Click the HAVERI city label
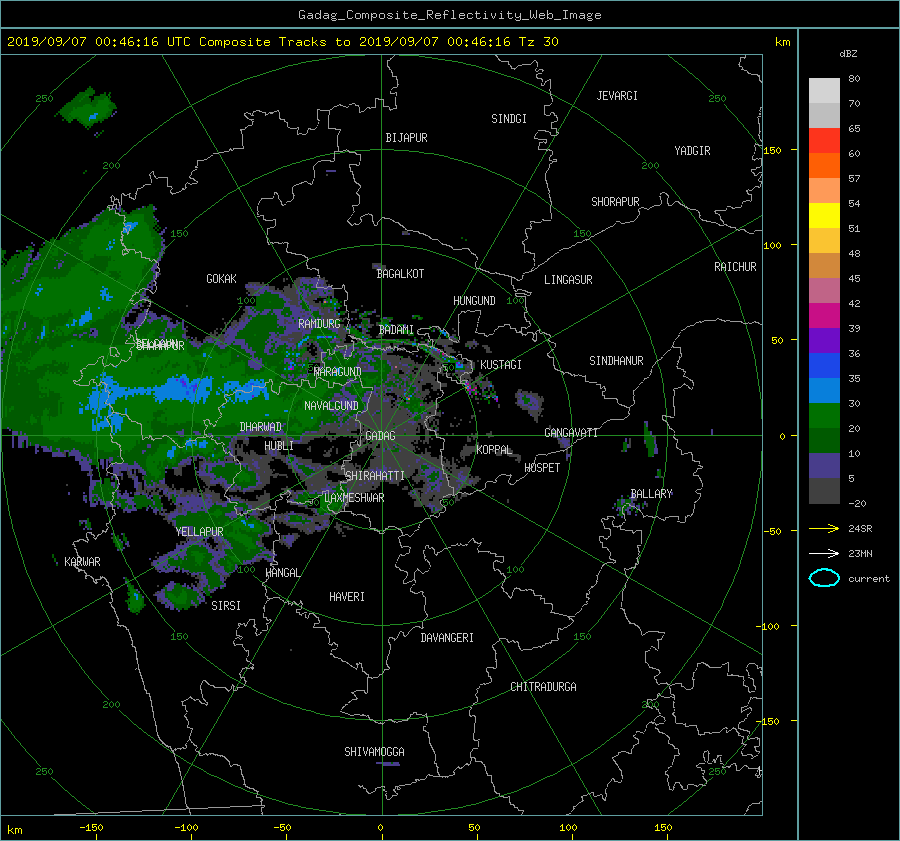The width and height of the screenshot is (900, 841). click(x=347, y=597)
